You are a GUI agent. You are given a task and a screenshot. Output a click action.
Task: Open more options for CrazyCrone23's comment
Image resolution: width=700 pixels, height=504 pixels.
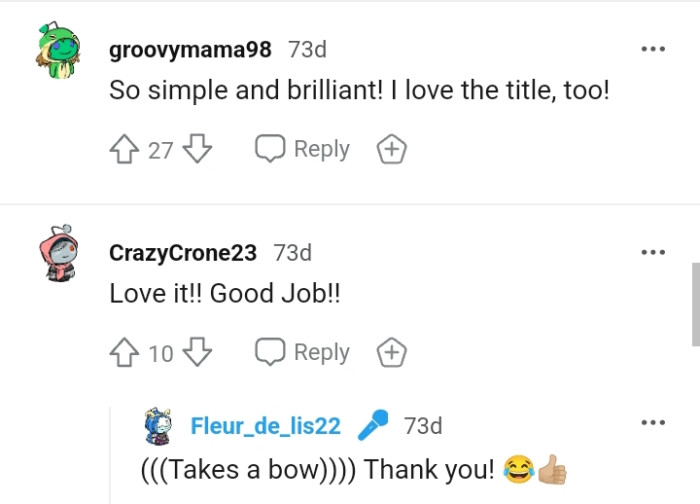pos(653,252)
